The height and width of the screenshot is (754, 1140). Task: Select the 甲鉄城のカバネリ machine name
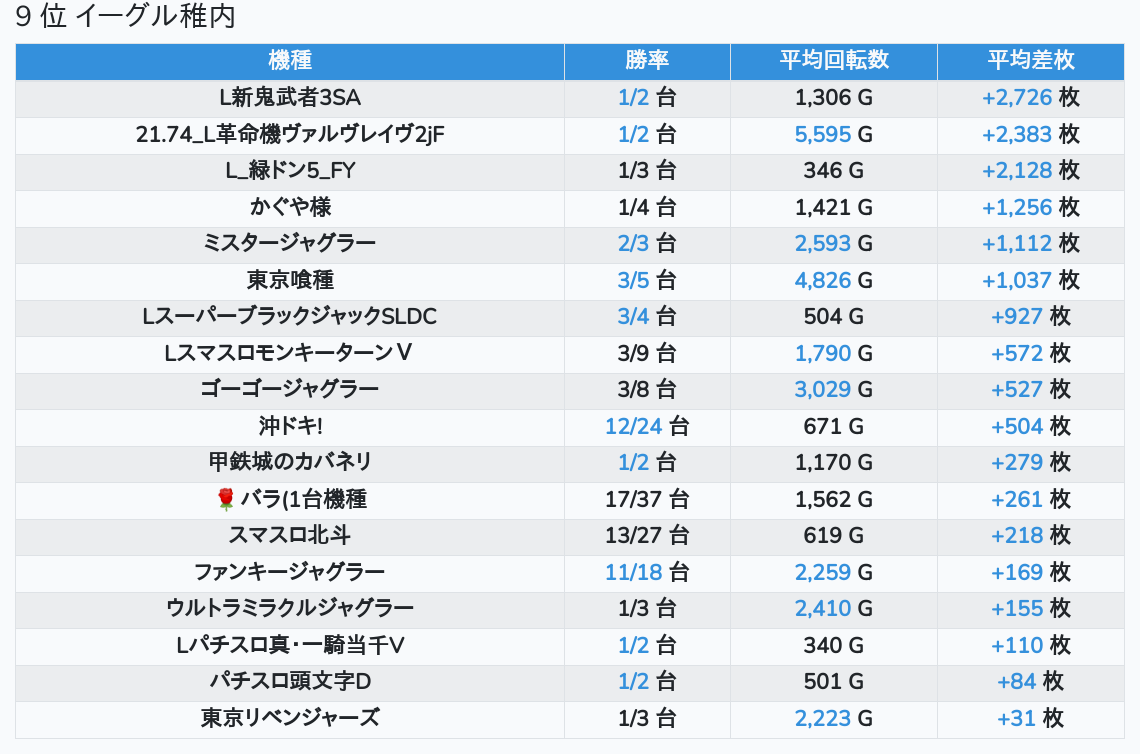pyautogui.click(x=290, y=462)
